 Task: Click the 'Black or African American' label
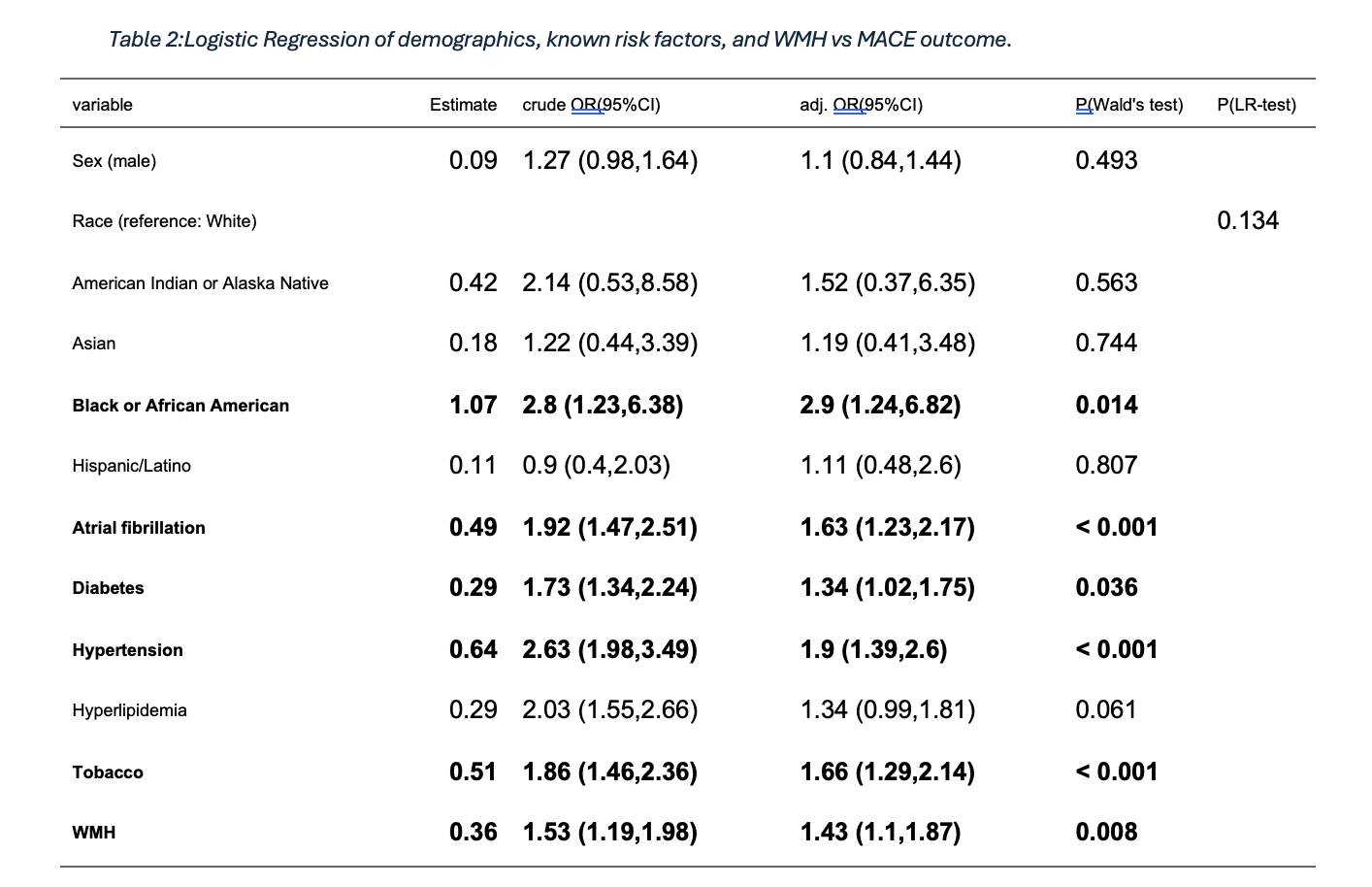click(180, 406)
